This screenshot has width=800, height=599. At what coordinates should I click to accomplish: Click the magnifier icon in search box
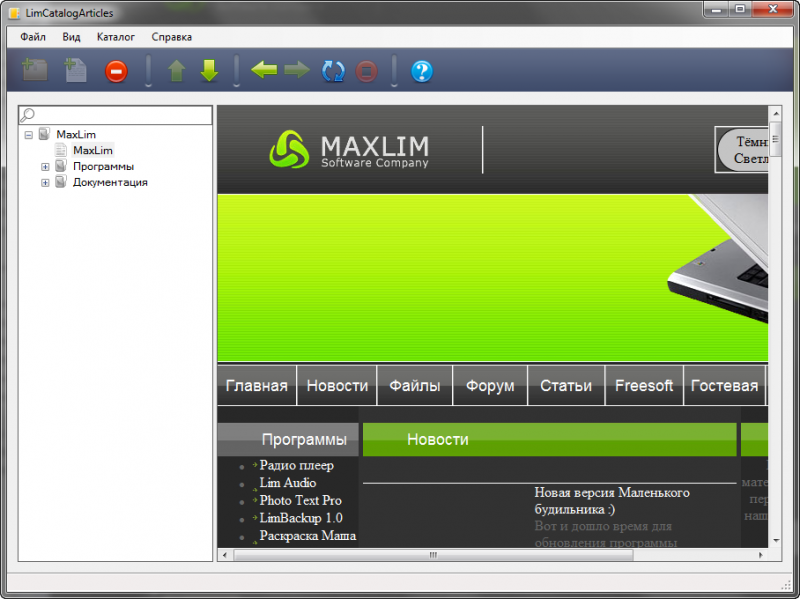pyautogui.click(x=27, y=115)
